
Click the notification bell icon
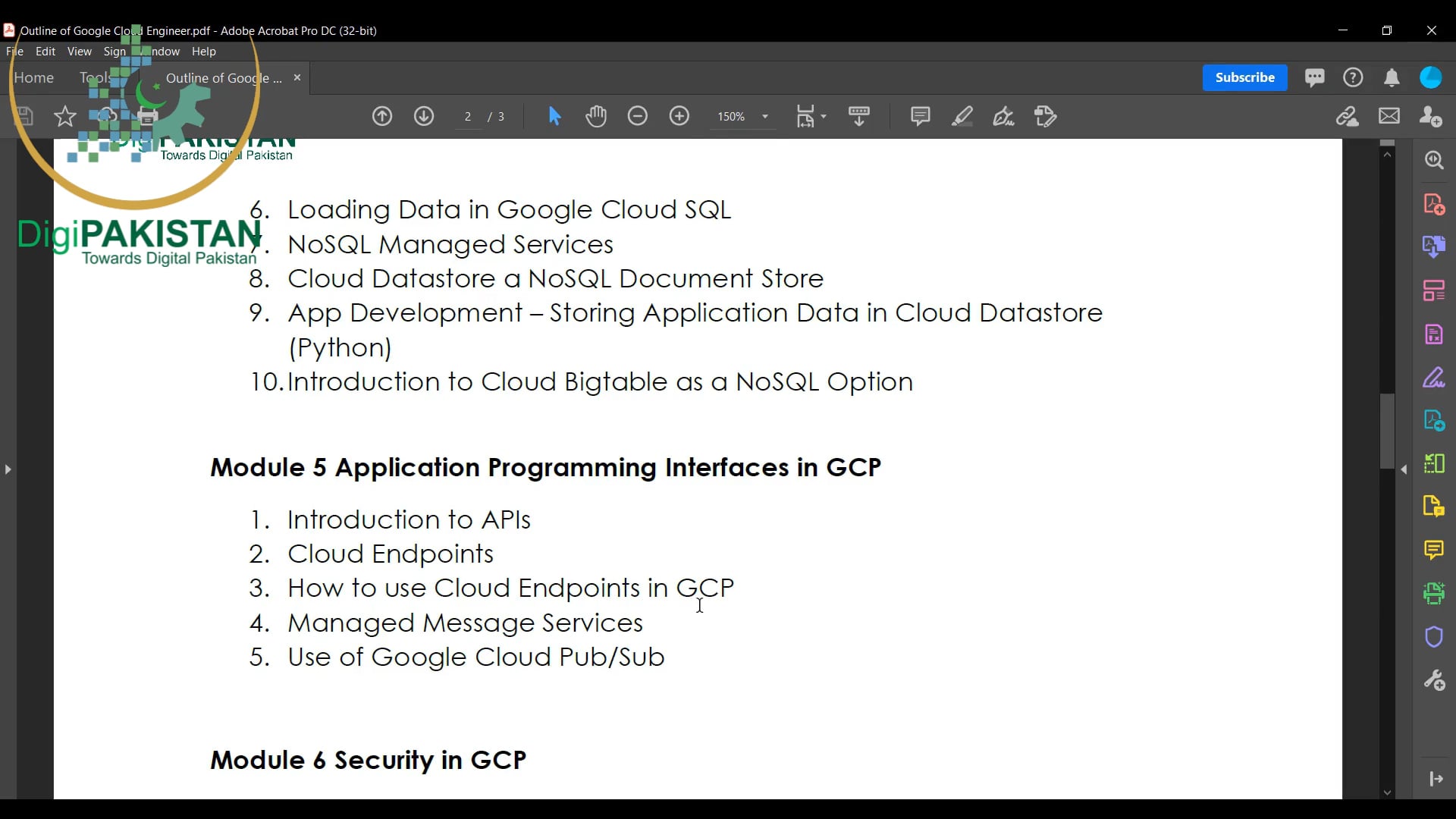pyautogui.click(x=1392, y=77)
